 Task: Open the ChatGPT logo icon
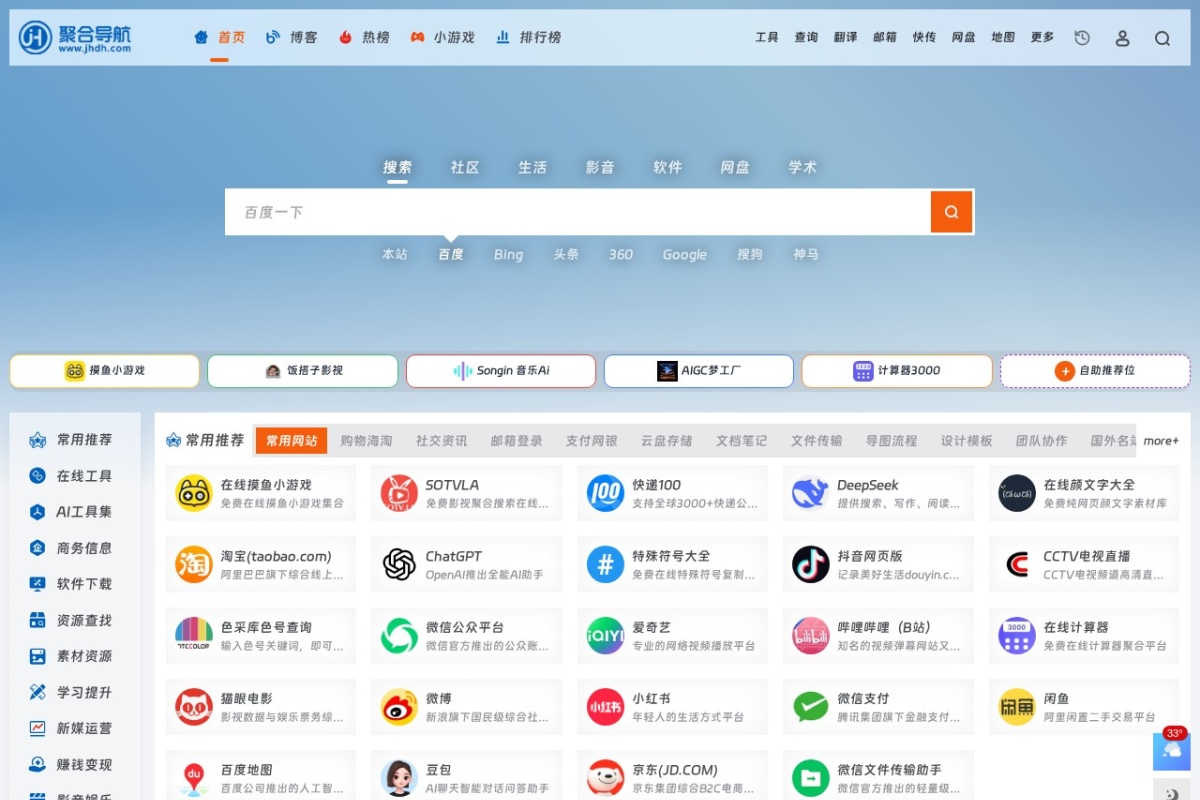pyautogui.click(x=399, y=564)
